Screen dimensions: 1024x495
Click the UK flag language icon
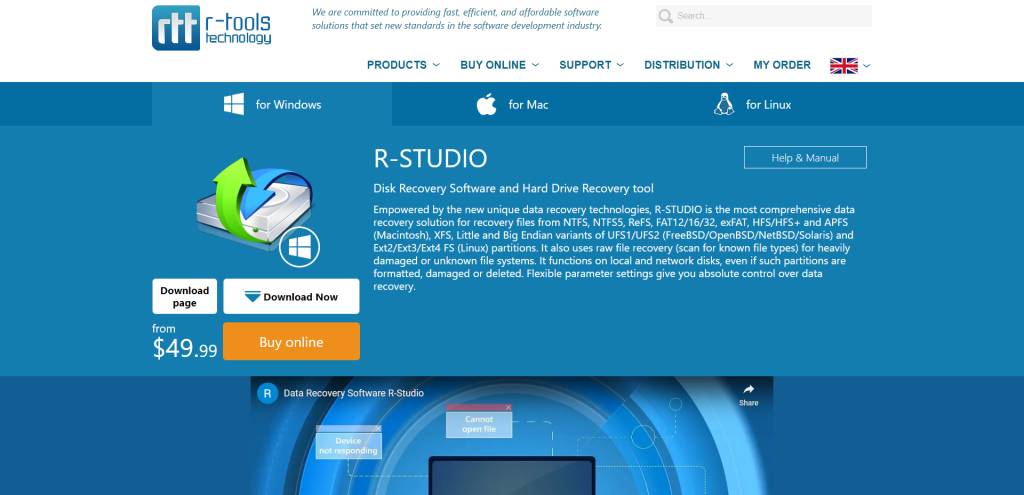[844, 65]
